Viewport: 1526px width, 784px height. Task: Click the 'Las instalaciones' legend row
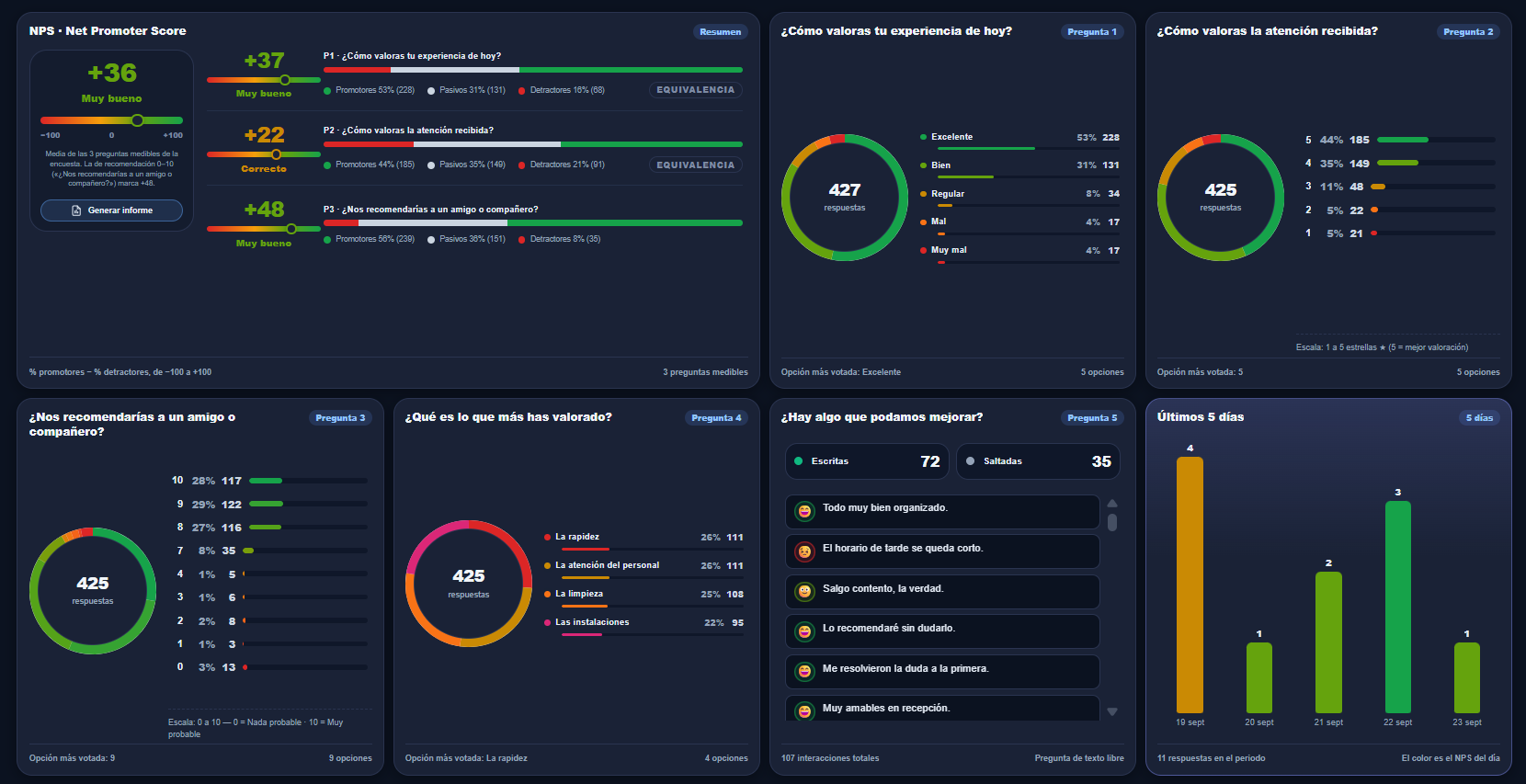coord(643,626)
